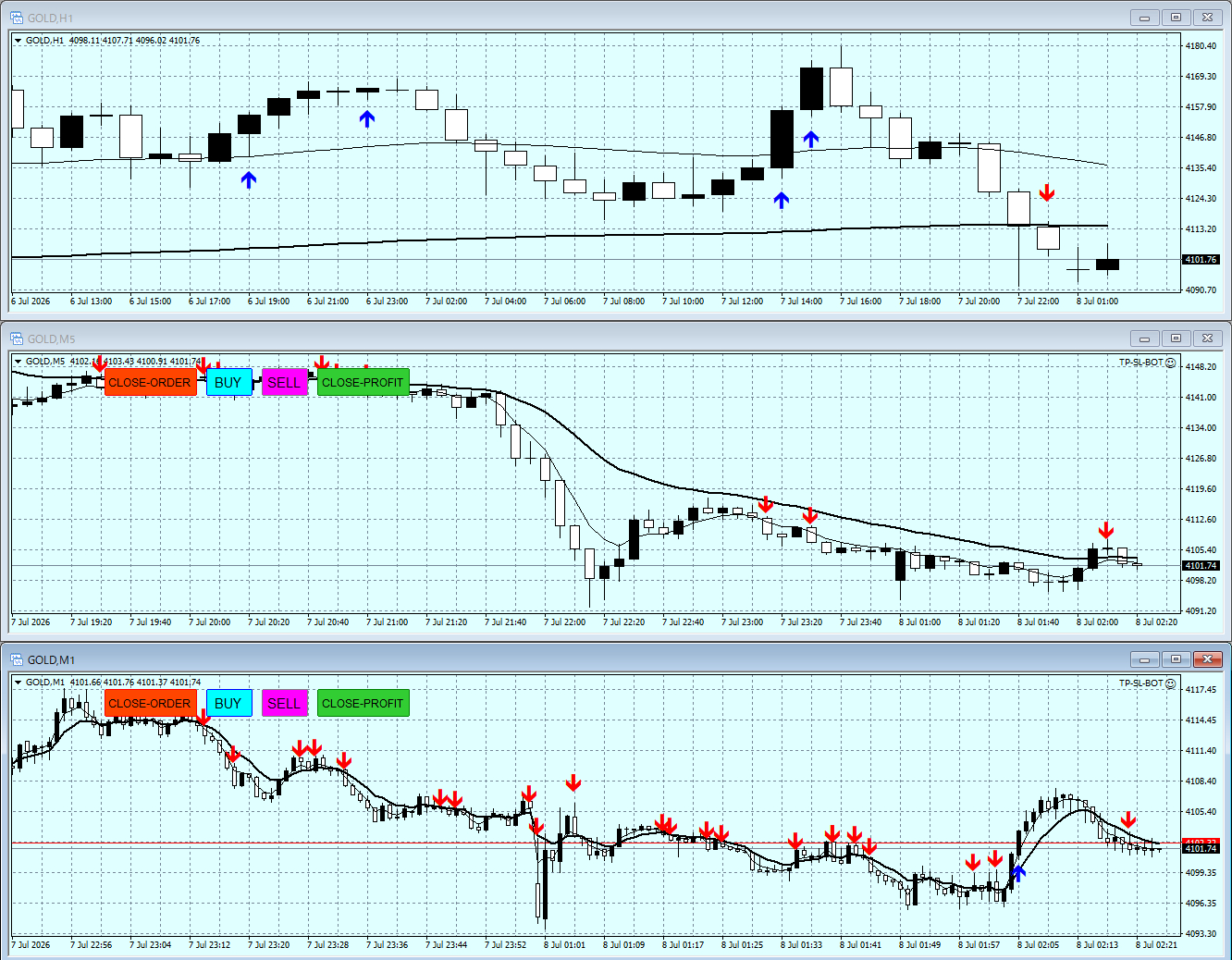
Task: Select the rightmost red arrow on M5 chart
Action: (x=1106, y=530)
